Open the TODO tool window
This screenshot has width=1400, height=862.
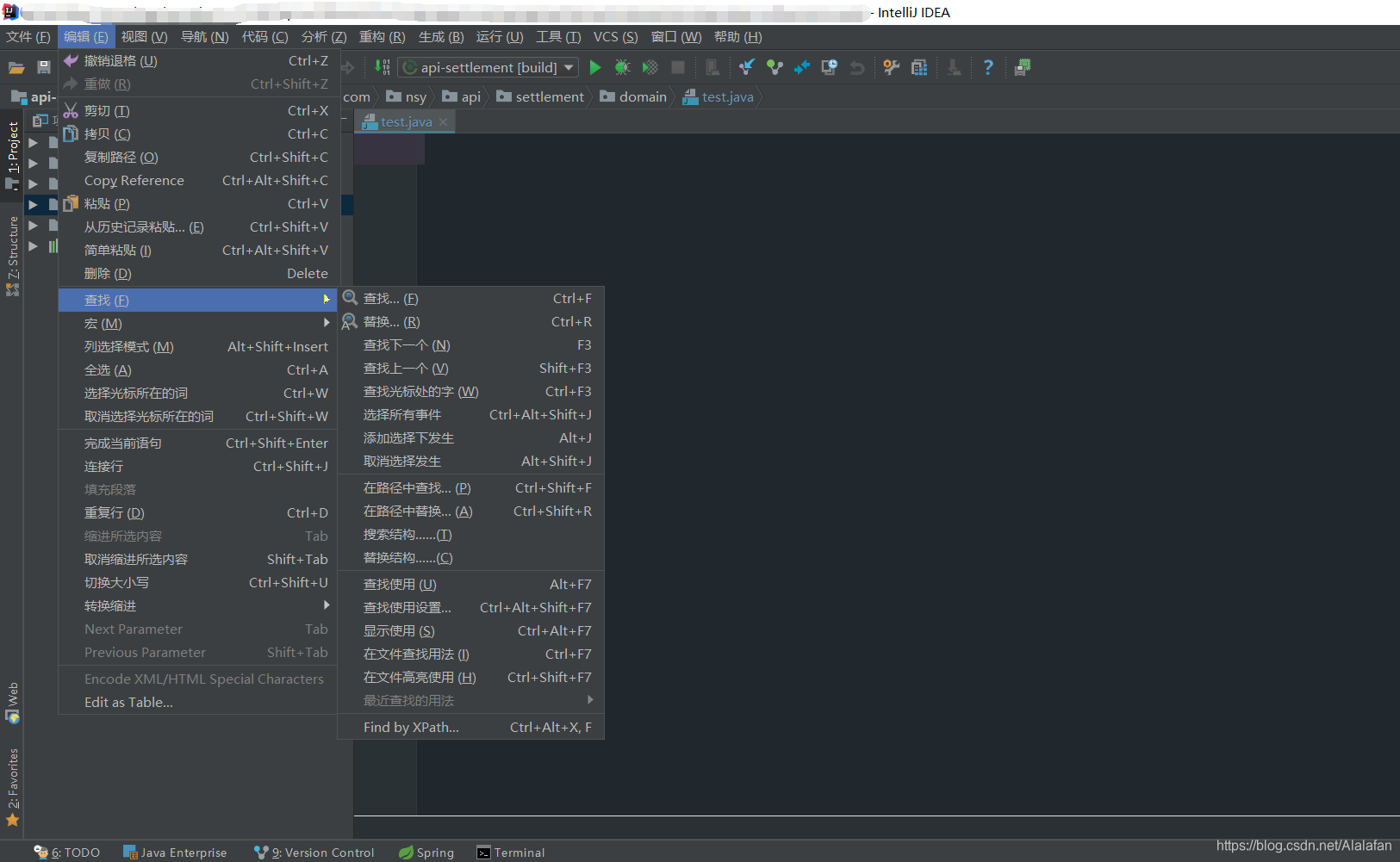point(67,853)
